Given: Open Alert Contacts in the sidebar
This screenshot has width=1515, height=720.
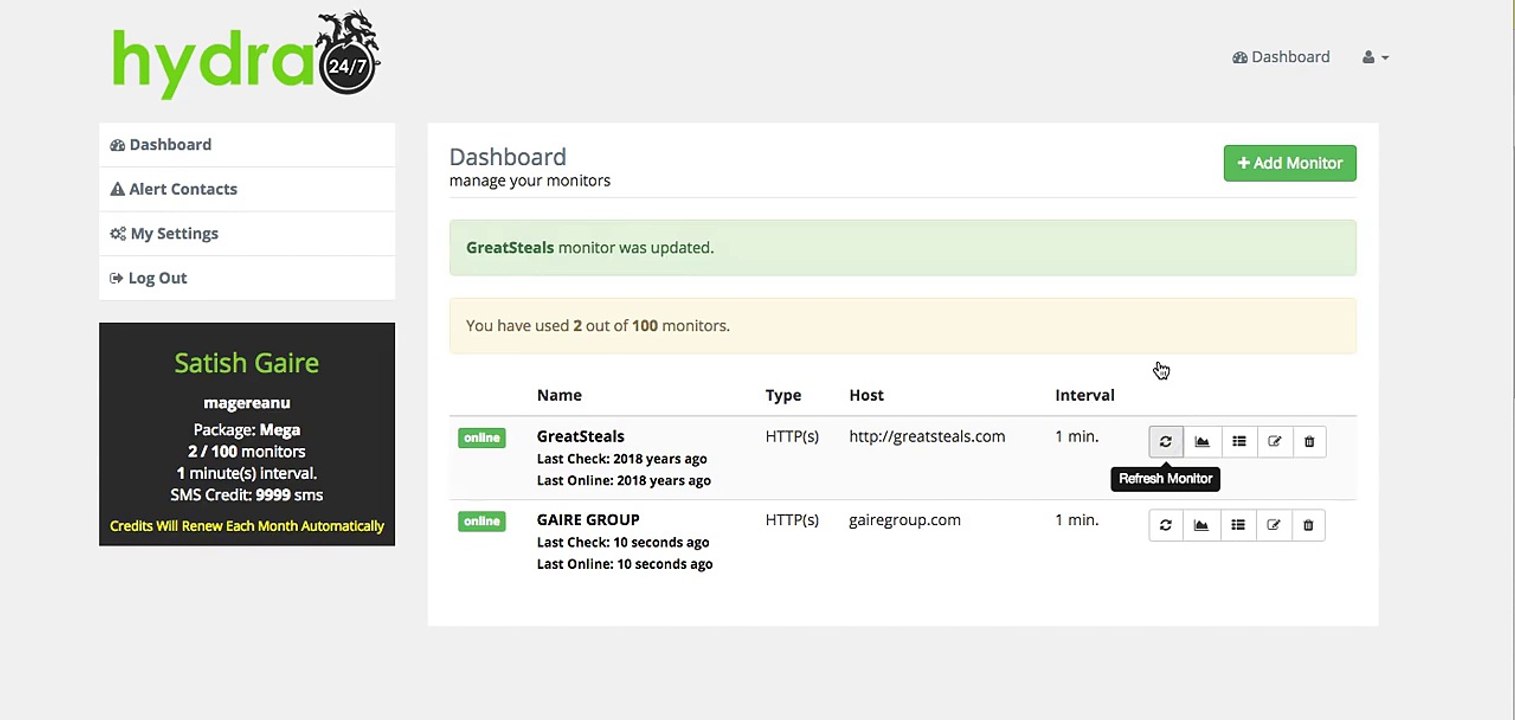Looking at the screenshot, I should 247,189.
